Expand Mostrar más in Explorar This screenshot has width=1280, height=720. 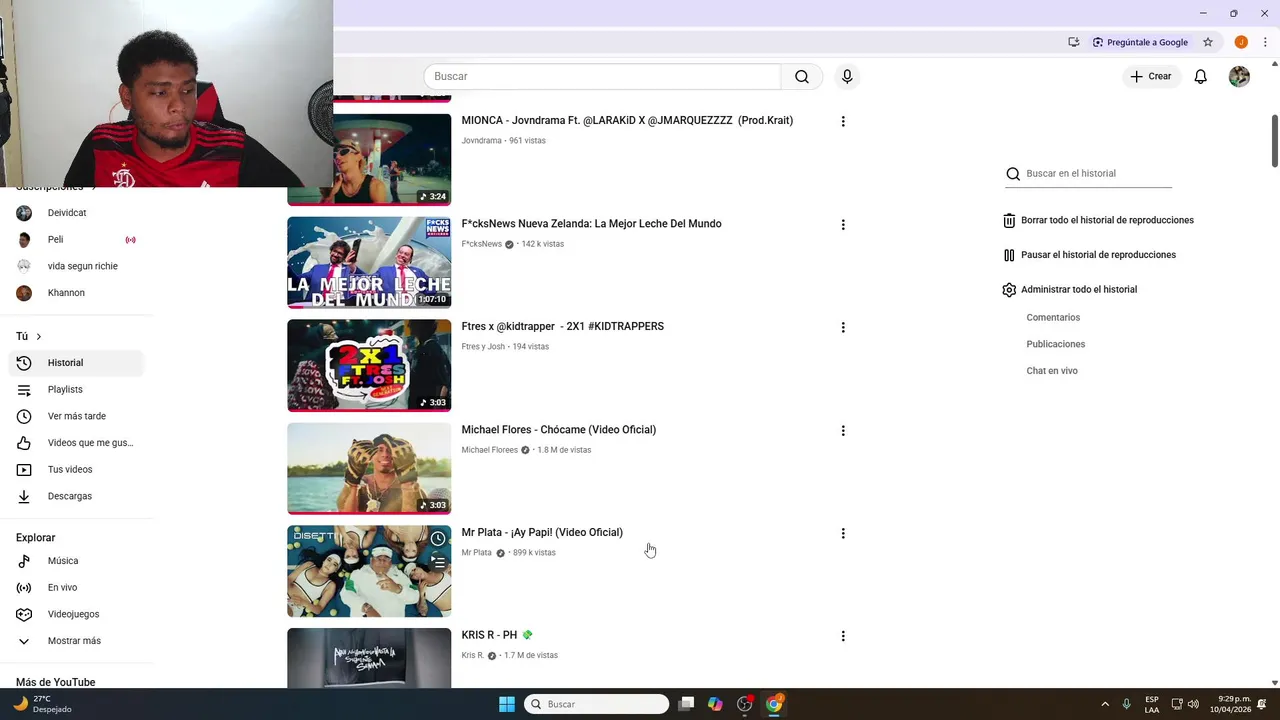76,641
